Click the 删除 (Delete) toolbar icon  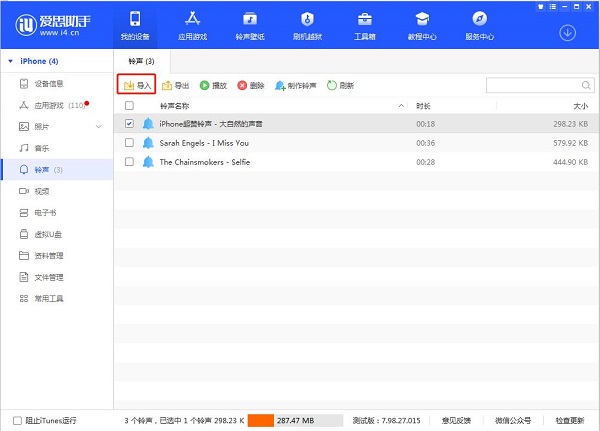pyautogui.click(x=242, y=86)
